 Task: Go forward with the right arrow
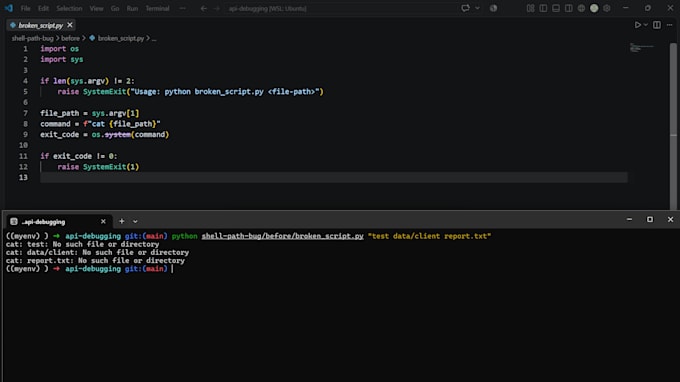[x=216, y=8]
